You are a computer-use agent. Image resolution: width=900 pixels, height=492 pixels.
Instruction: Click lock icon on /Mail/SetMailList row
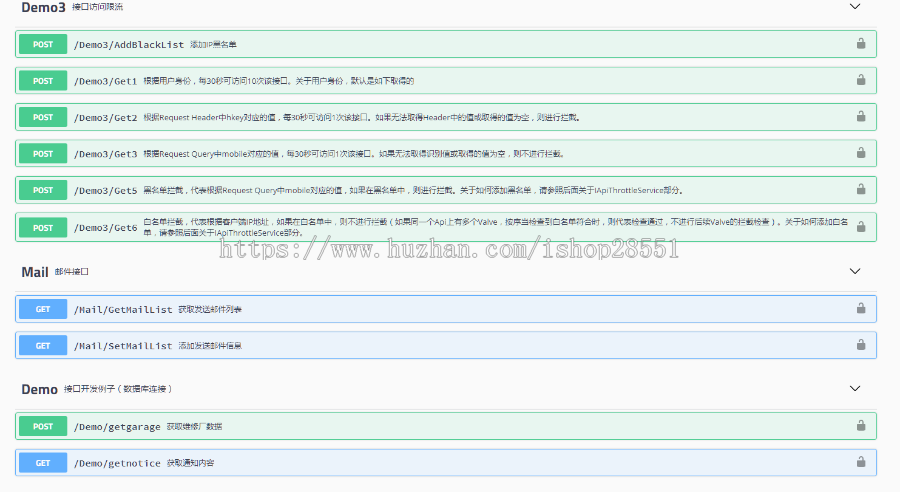(x=861, y=344)
